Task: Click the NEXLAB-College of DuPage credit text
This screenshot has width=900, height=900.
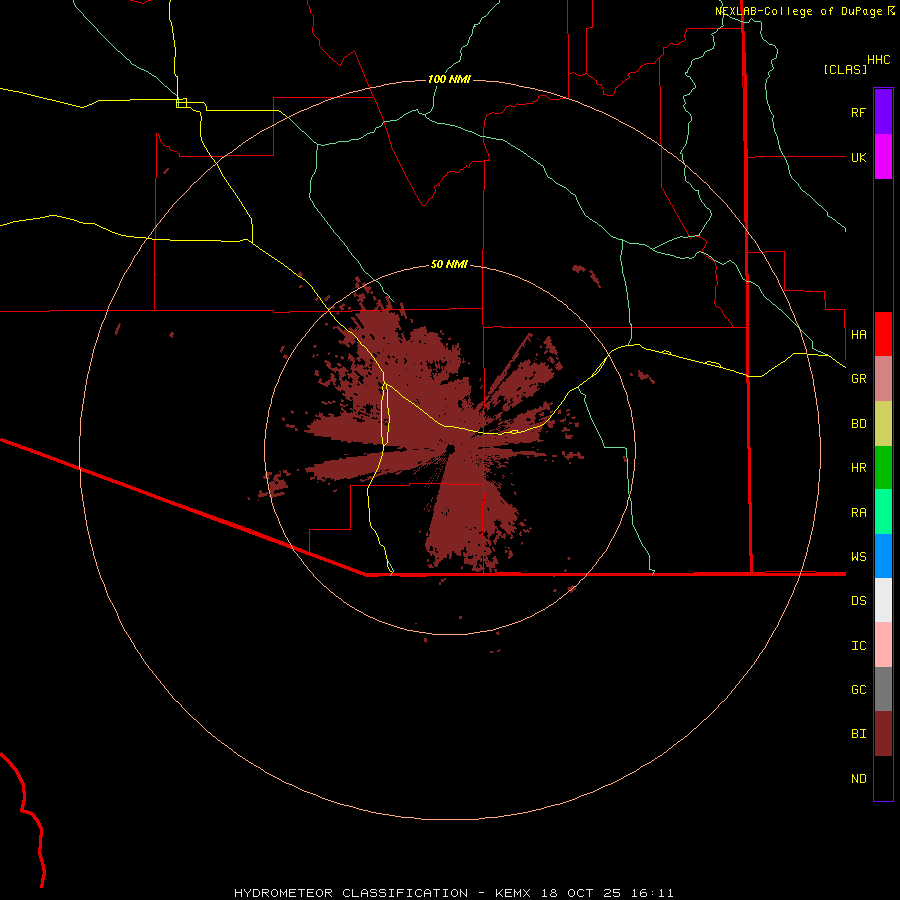Action: tap(800, 11)
